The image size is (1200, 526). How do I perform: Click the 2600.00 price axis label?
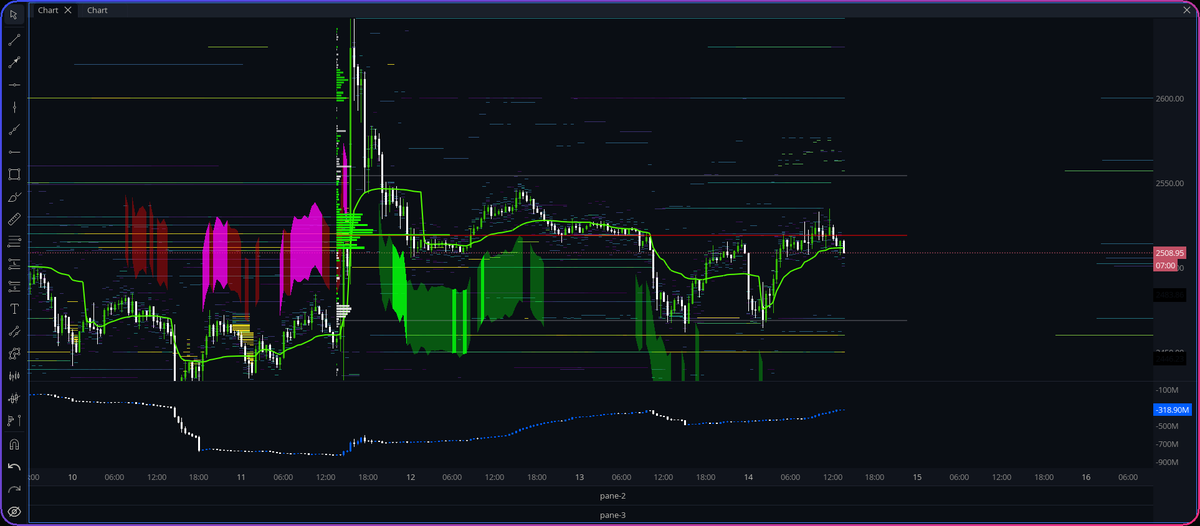[1170, 99]
